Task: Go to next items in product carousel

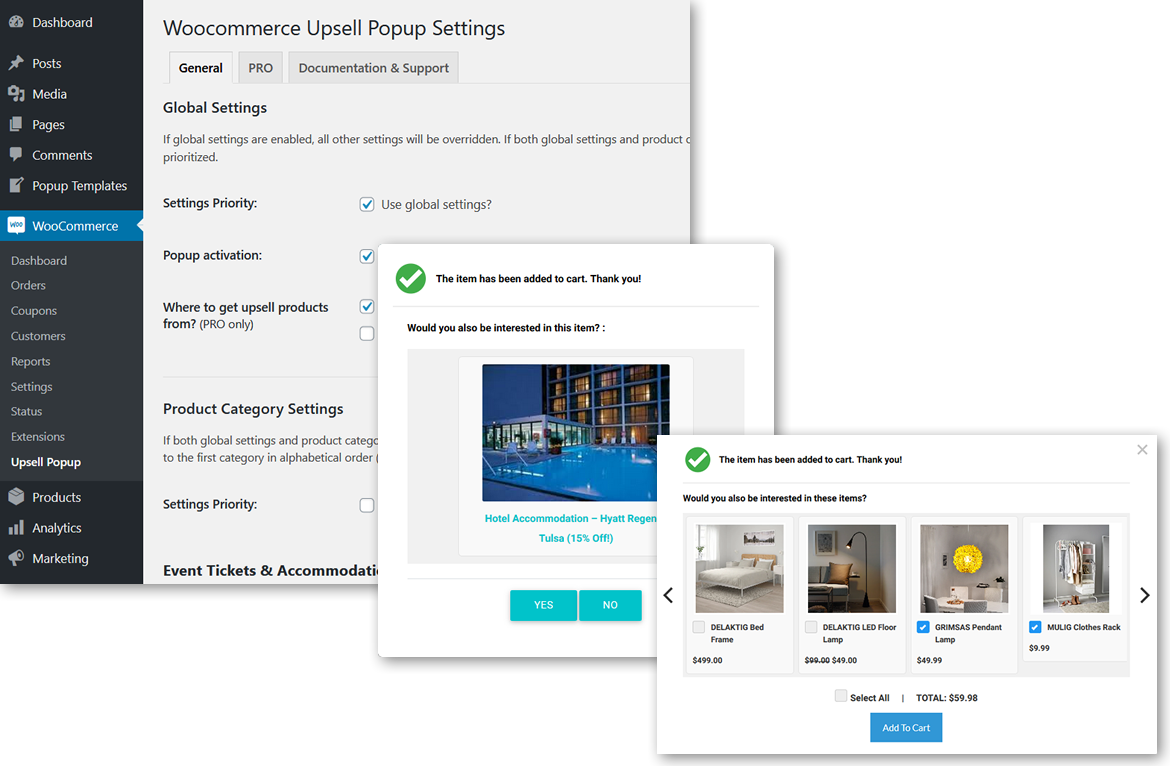Action: (x=1145, y=595)
